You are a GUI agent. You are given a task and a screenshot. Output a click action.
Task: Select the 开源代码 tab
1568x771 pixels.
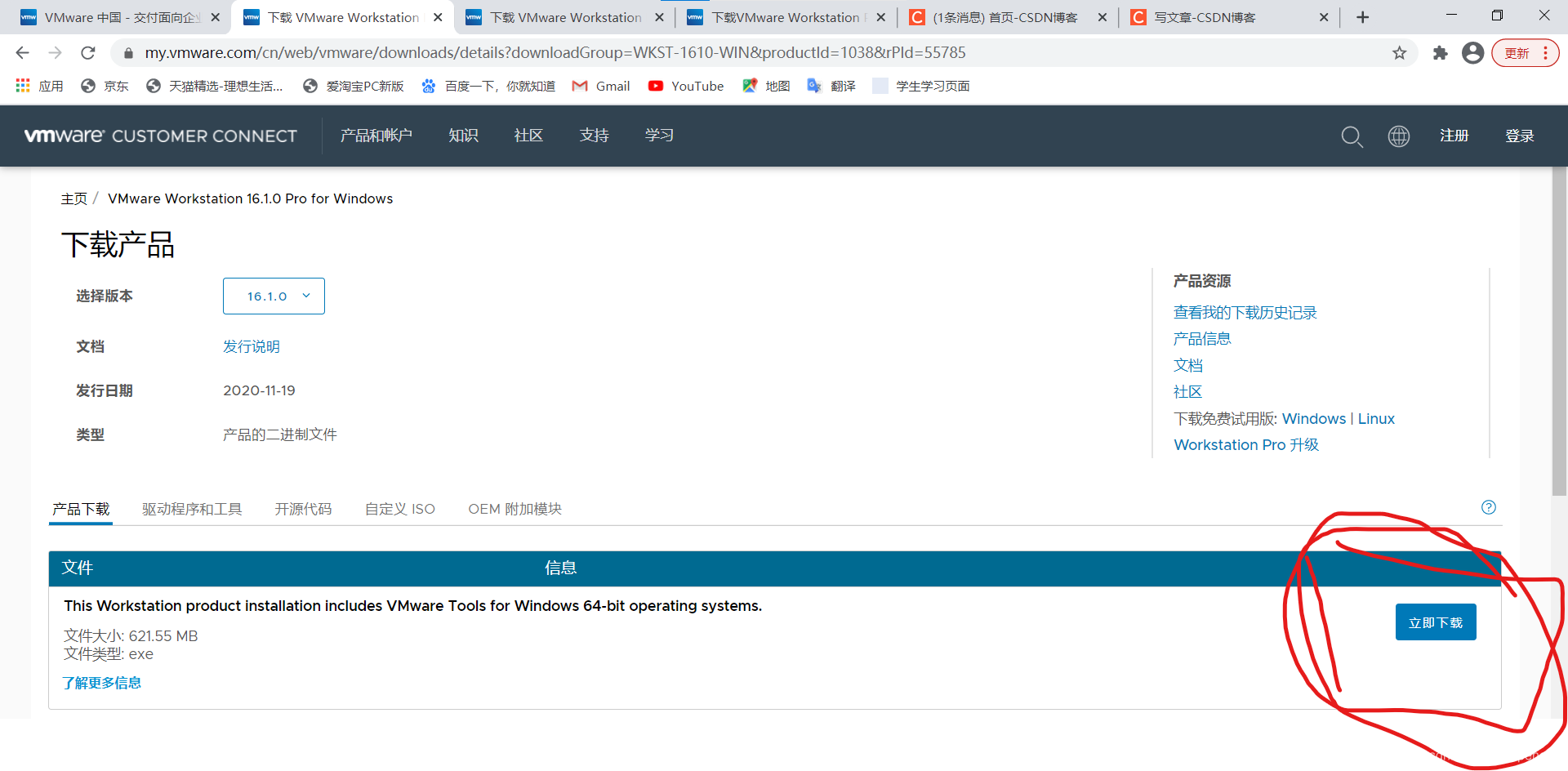pos(303,509)
